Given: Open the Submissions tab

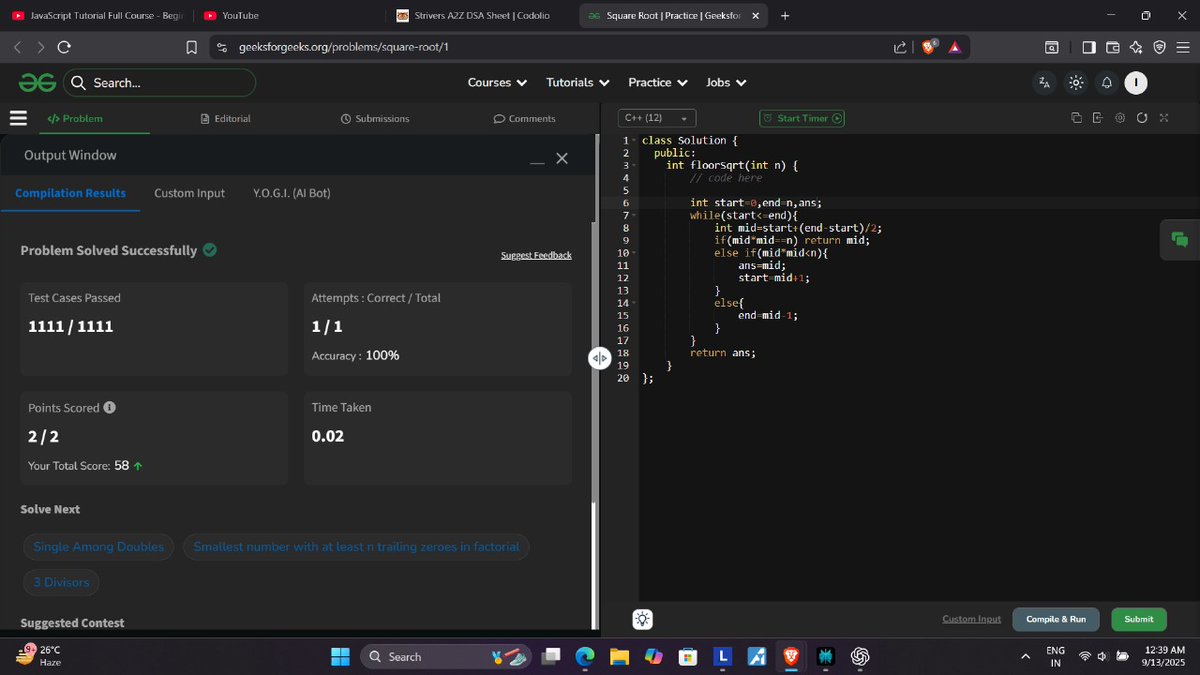Looking at the screenshot, I should coord(374,117).
